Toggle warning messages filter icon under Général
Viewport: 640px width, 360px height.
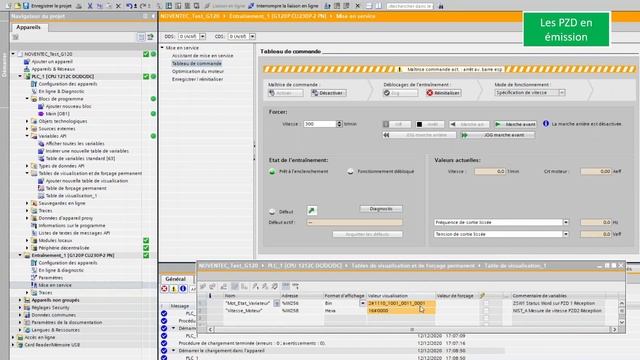[174, 289]
